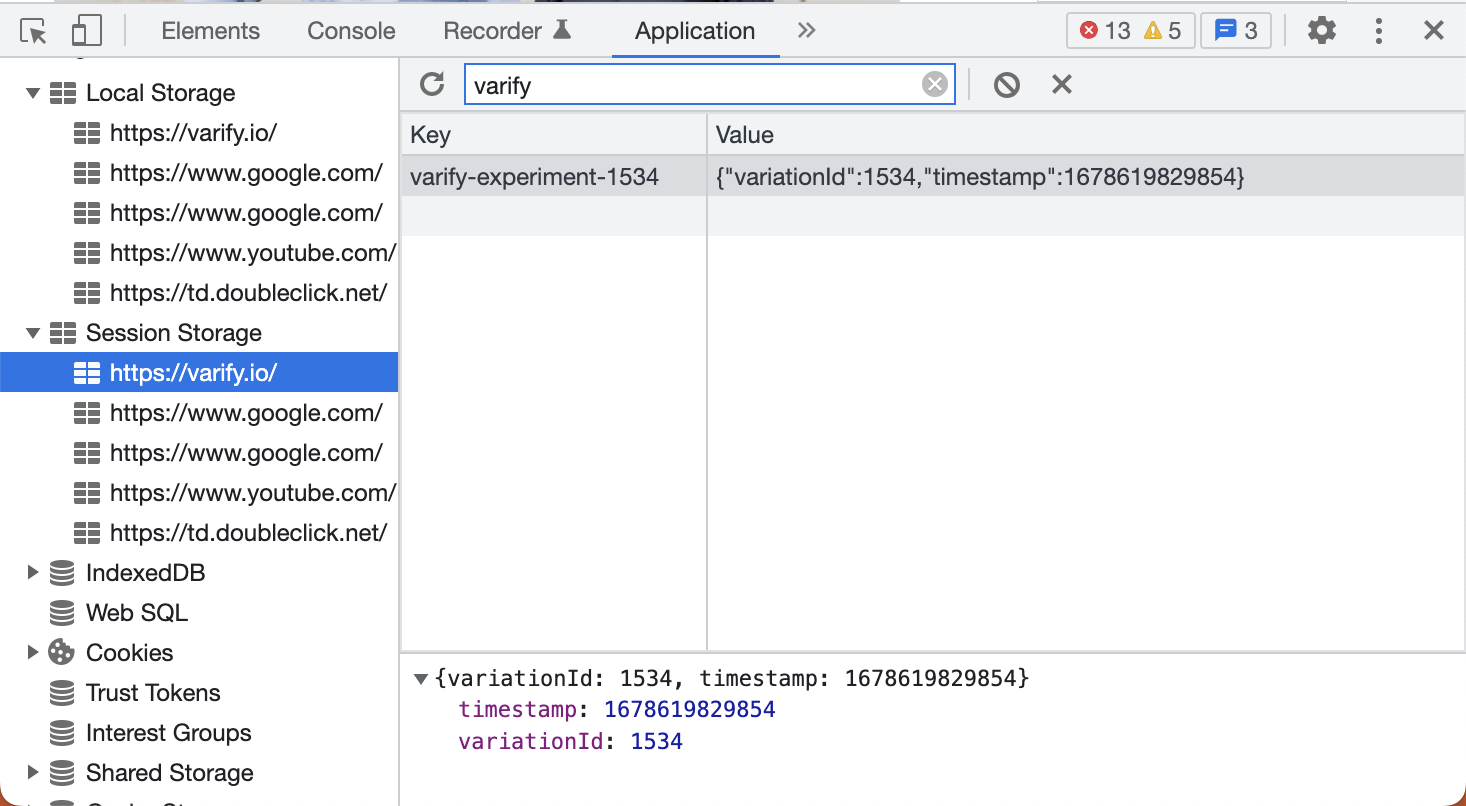Select the Shared Storage item
Image resolution: width=1466 pixels, height=806 pixels.
170,773
